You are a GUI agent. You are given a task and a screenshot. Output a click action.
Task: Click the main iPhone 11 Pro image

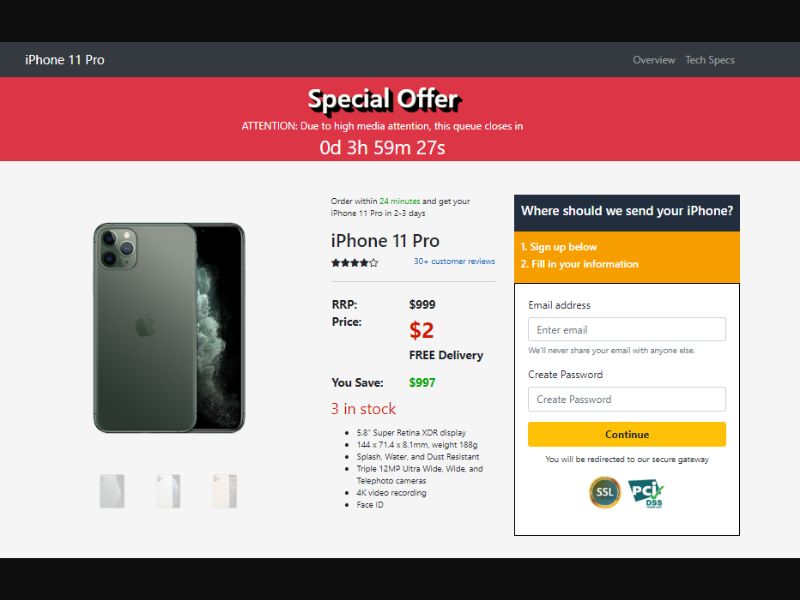[x=169, y=328]
